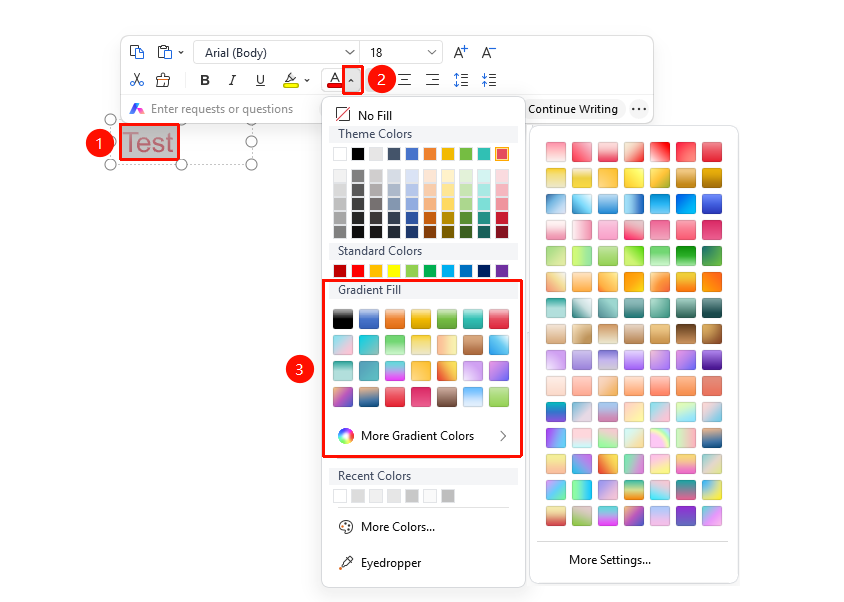
Task: Decrease font size with the A- icon
Action: 488,52
